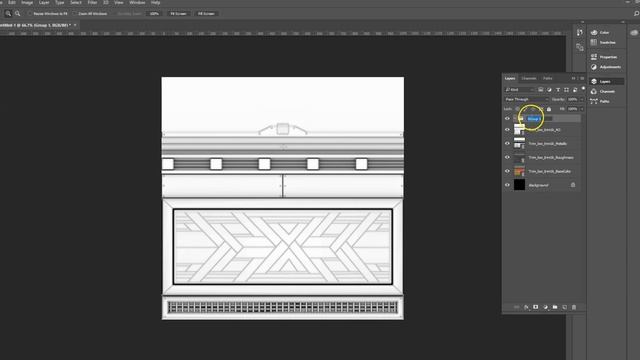The image size is (640, 360).
Task: Open the Fill slider dropdown arrow
Action: point(582,109)
